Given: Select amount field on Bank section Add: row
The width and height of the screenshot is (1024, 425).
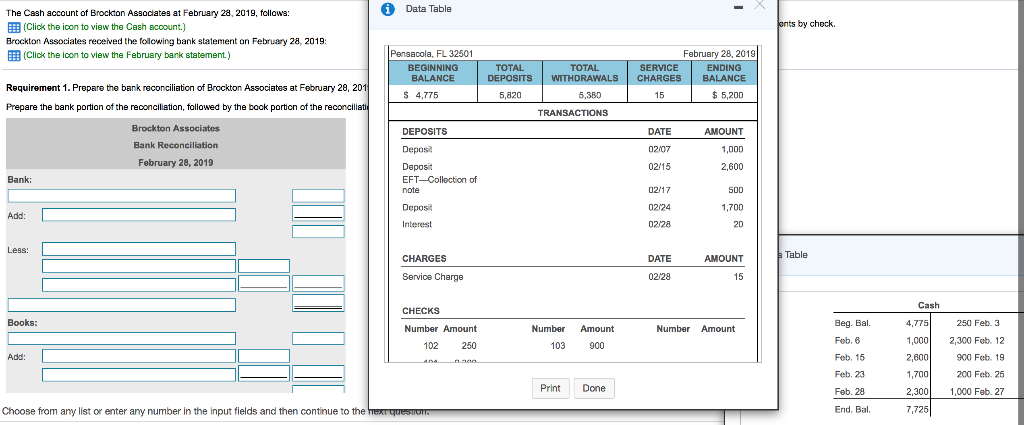Looking at the screenshot, I should click(318, 214).
